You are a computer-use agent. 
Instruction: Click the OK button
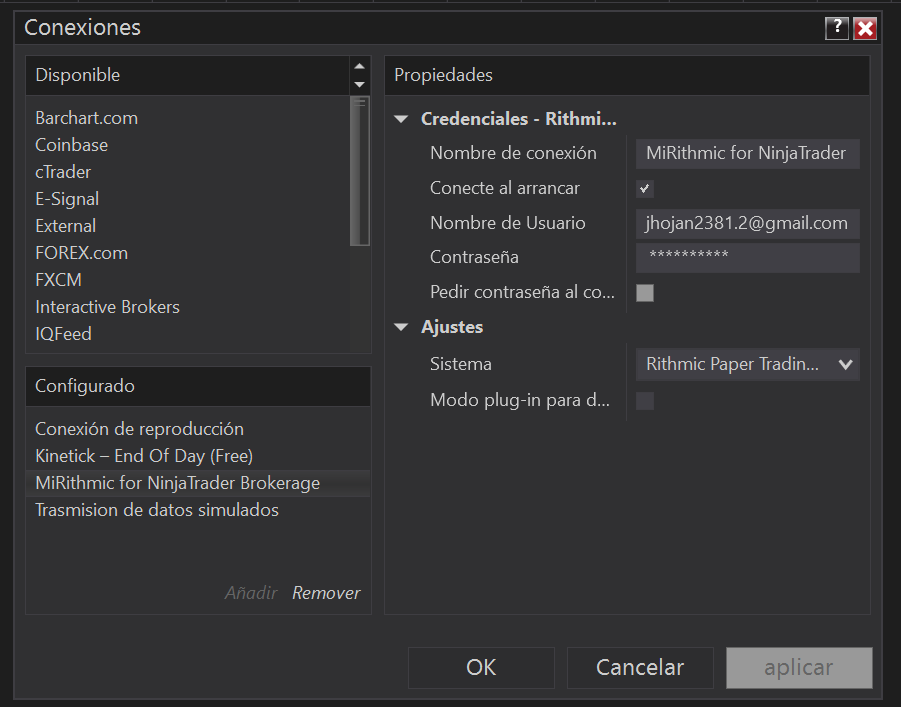tap(481, 668)
